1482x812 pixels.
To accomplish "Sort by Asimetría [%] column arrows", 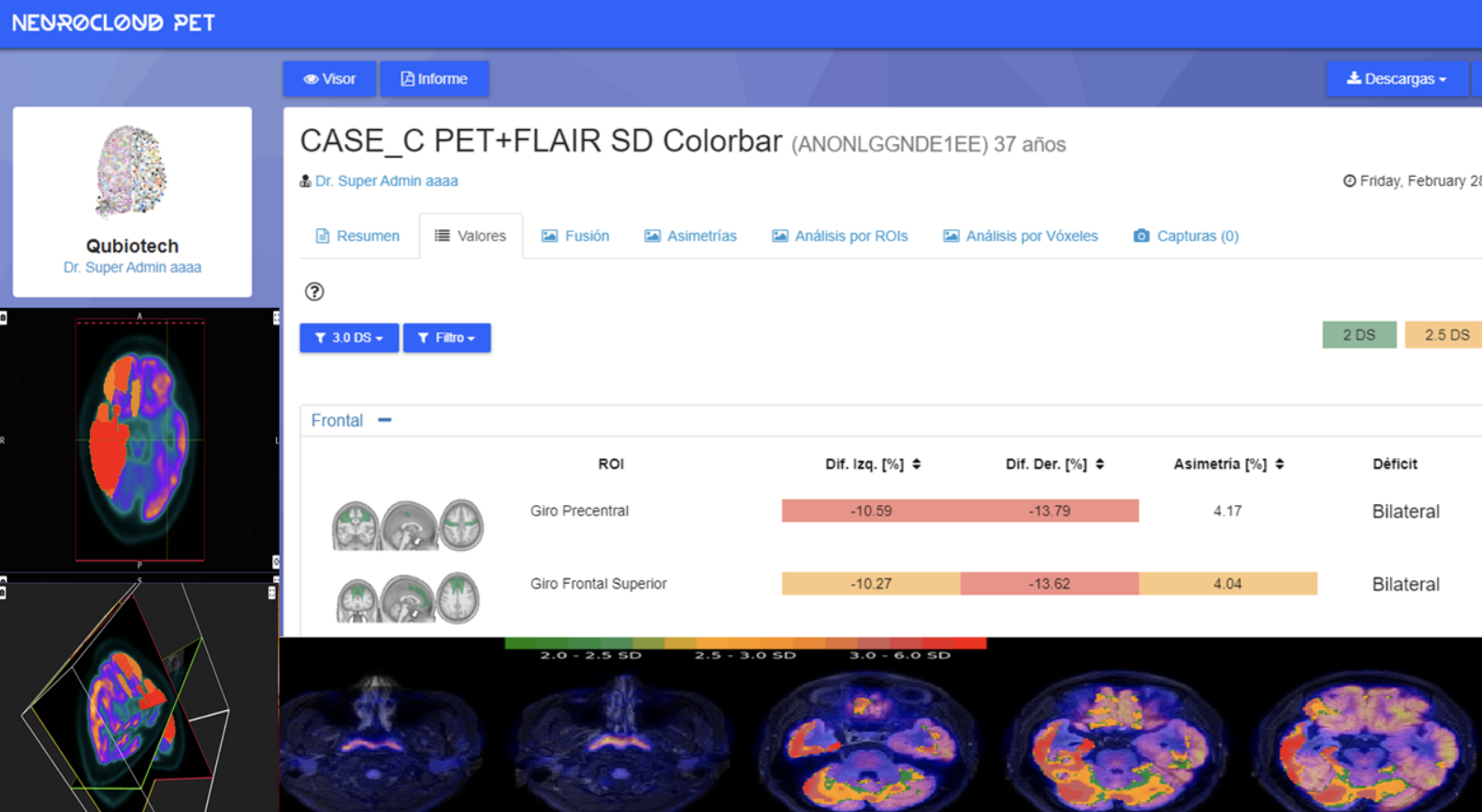I will pos(1280,464).
